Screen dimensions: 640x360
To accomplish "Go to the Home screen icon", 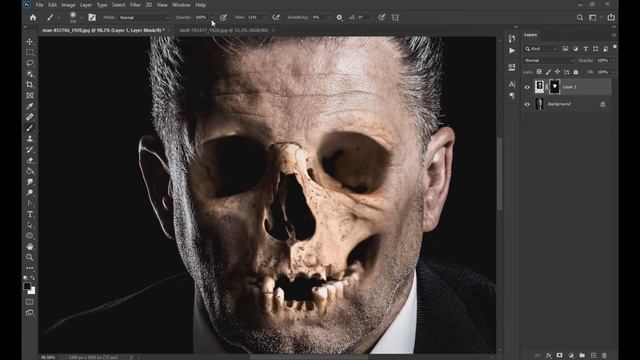I will click(33, 18).
